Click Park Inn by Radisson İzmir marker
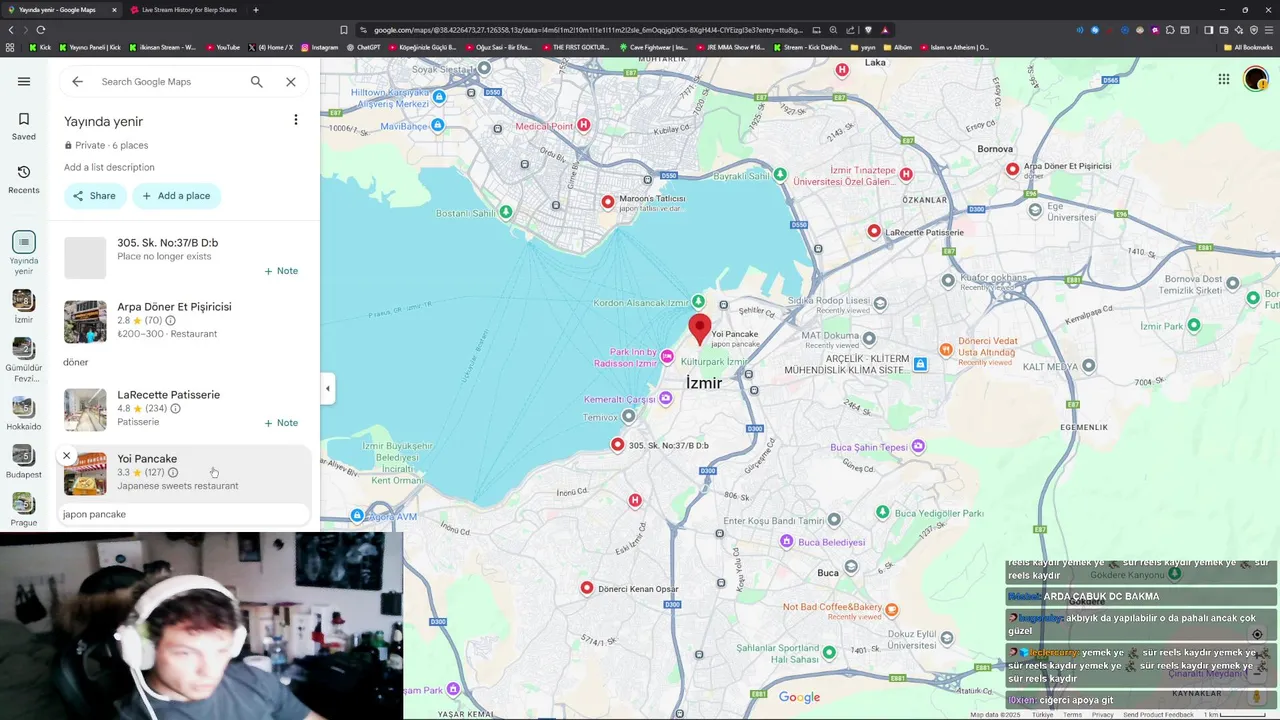 tap(667, 357)
